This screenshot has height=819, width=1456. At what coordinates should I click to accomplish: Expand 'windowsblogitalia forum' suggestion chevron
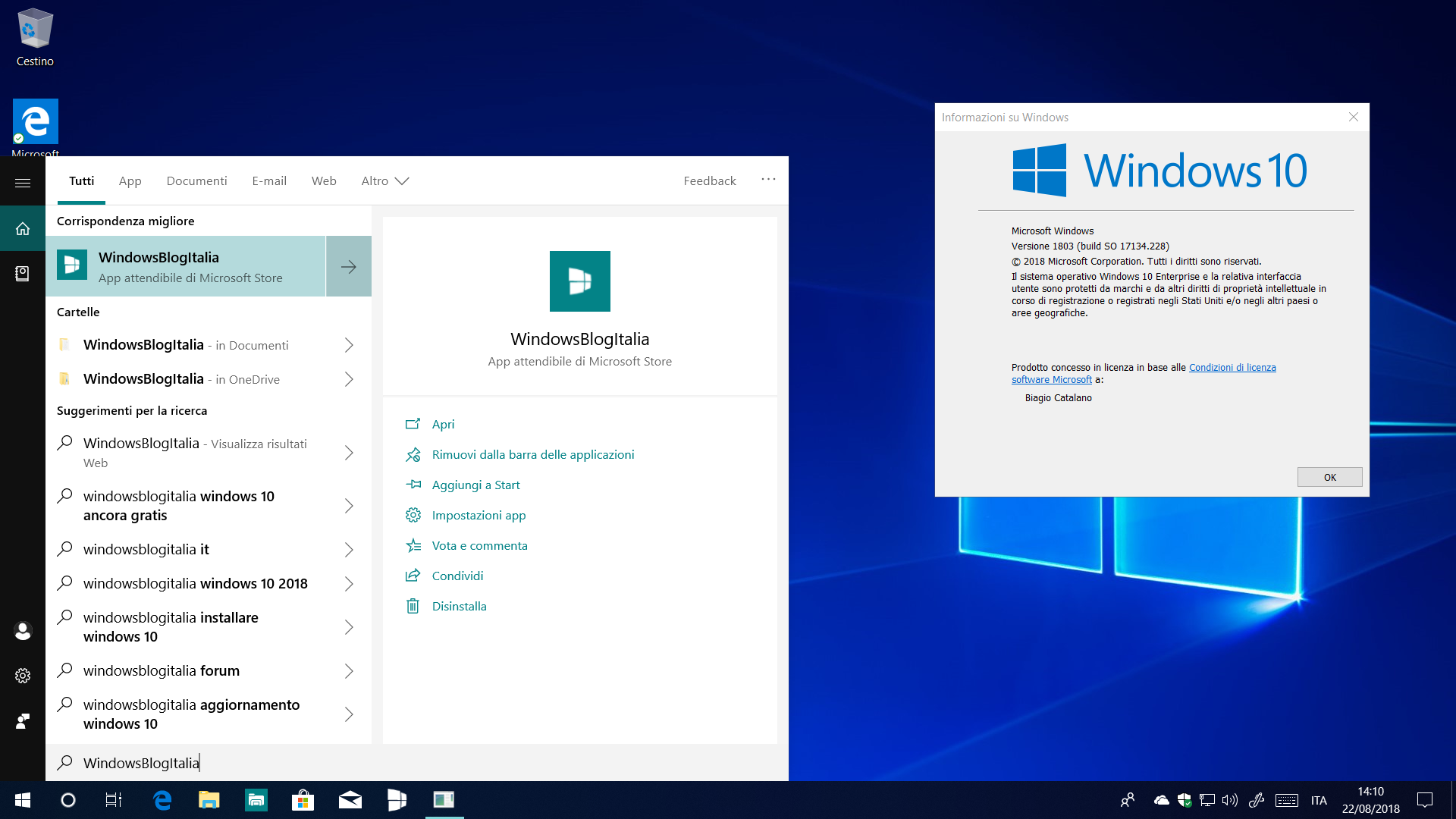(x=349, y=671)
